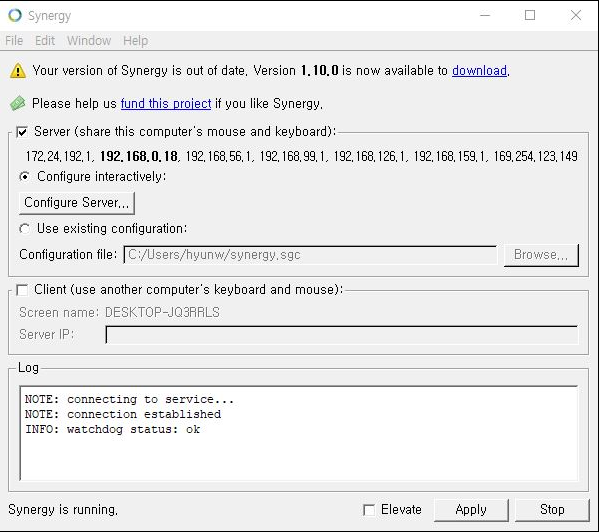599x532 pixels.
Task: Click the IP address 172.24.192.1
Action: click(x=59, y=156)
